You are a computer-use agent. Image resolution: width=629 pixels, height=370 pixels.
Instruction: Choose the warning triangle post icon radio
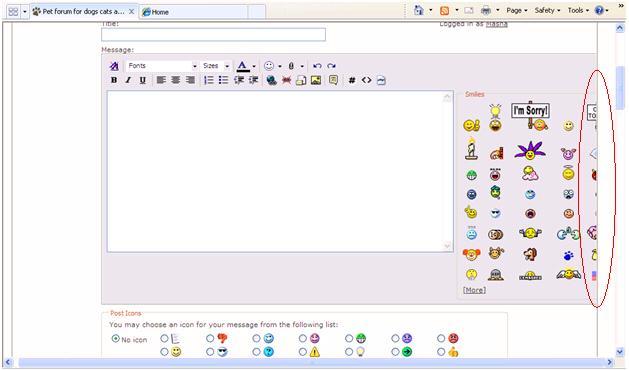click(302, 352)
